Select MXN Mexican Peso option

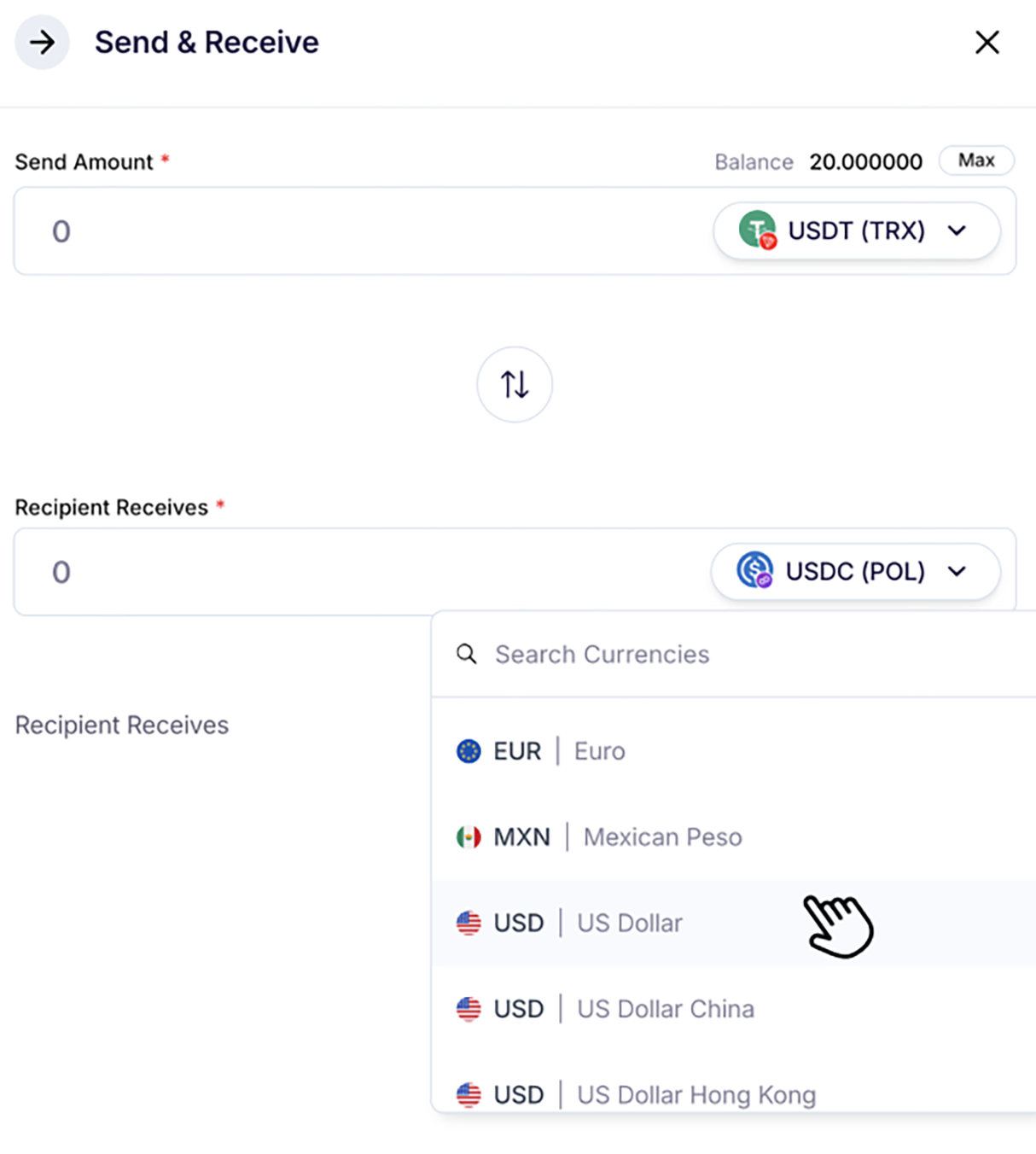[x=734, y=837]
